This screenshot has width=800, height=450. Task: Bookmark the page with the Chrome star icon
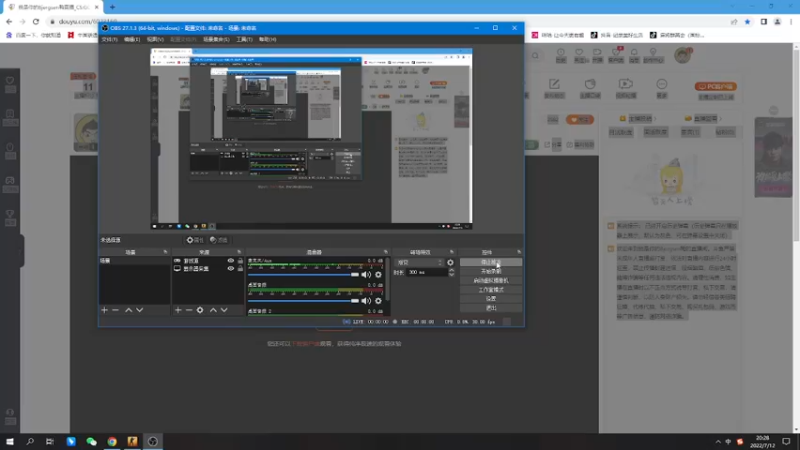coord(747,21)
